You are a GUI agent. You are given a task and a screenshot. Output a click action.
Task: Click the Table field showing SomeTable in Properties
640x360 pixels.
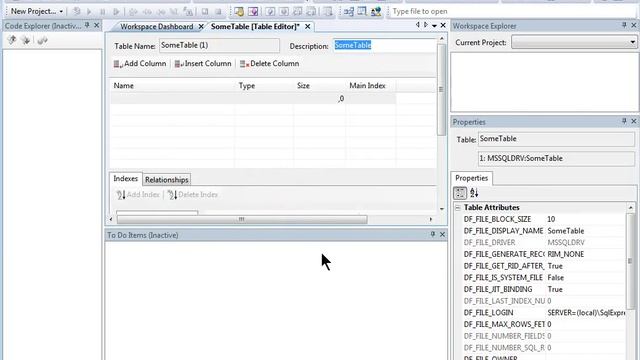(556, 139)
